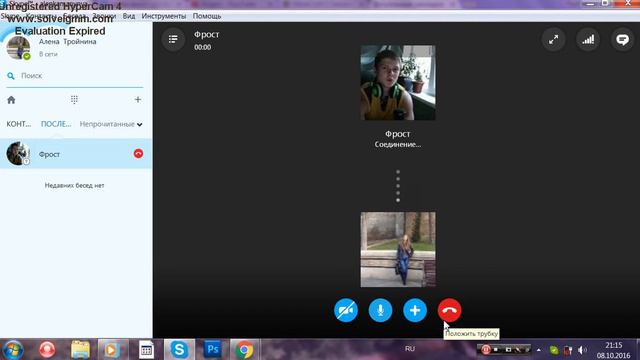Open the Windows Start menu
Viewport: 640px width, 360px height.
tap(13, 350)
